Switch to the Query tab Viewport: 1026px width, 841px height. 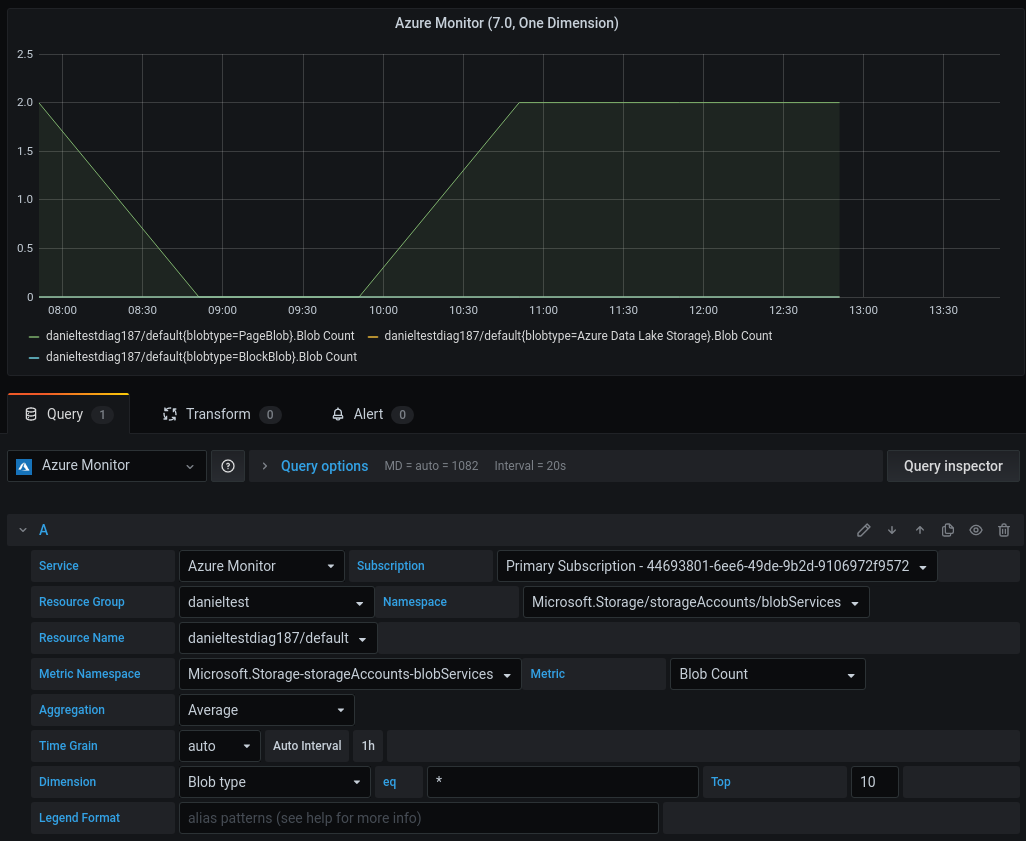click(x=68, y=414)
